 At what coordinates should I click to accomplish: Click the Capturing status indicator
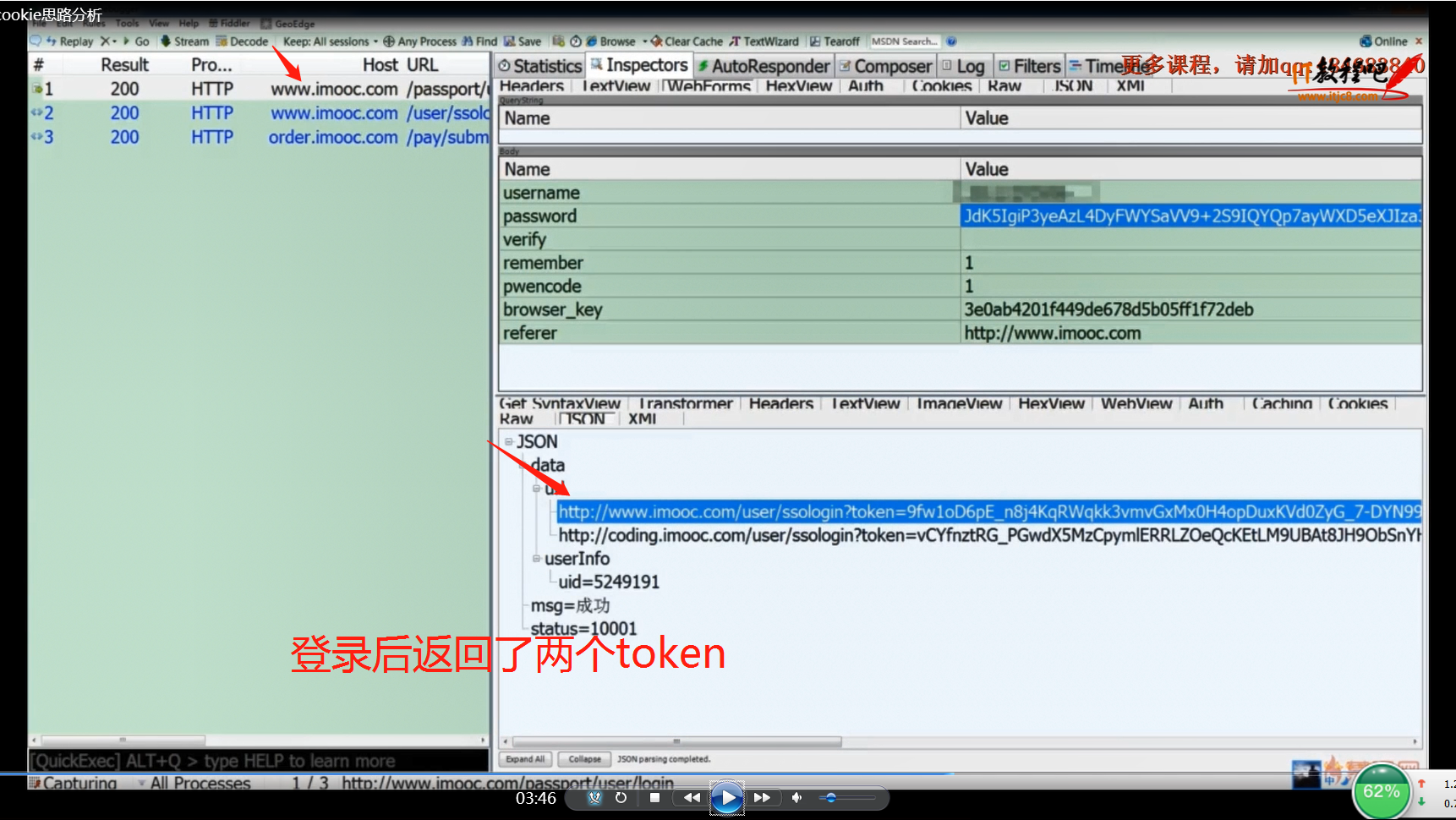click(73, 783)
